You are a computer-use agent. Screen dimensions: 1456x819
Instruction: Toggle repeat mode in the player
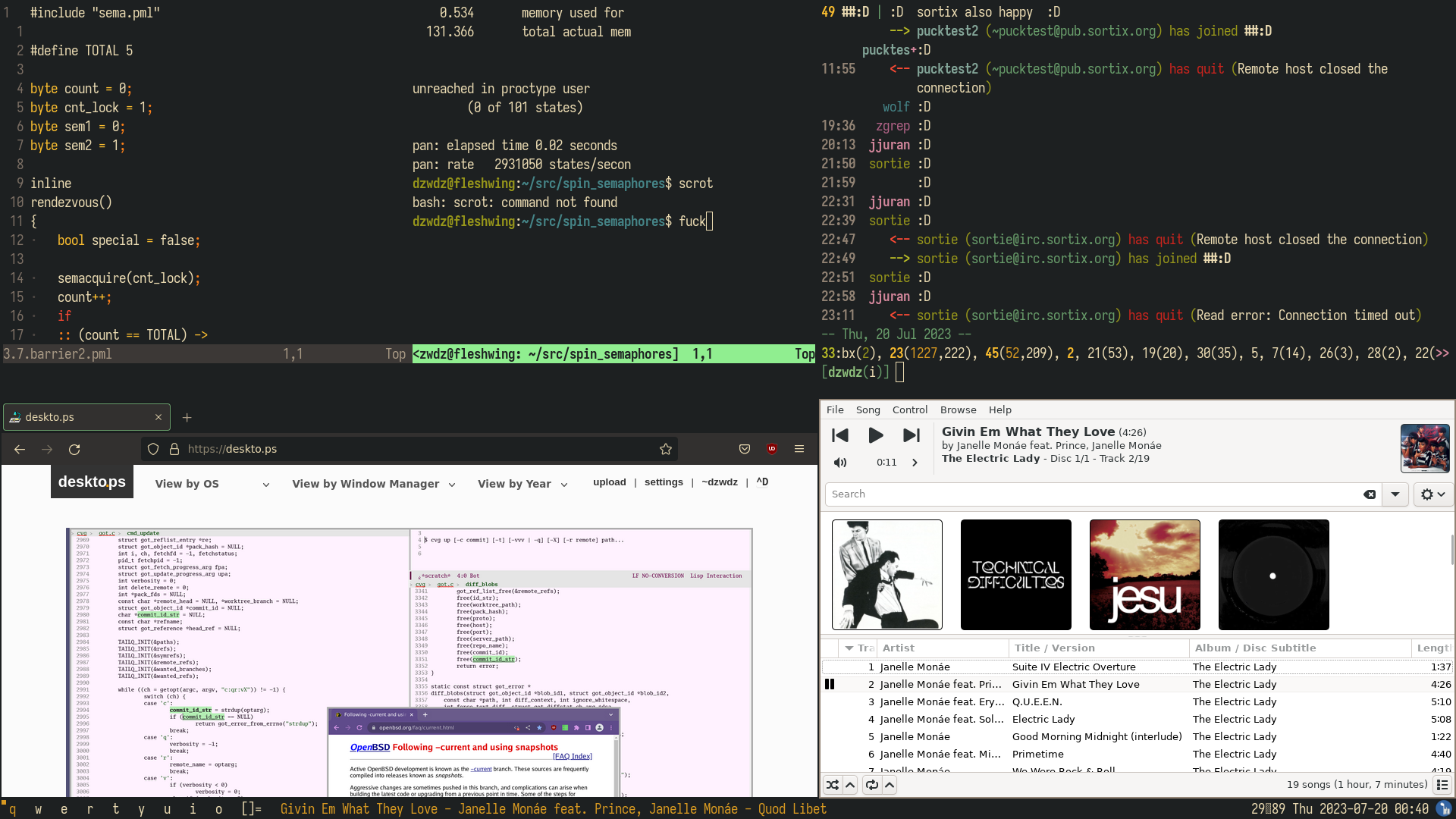tap(872, 785)
